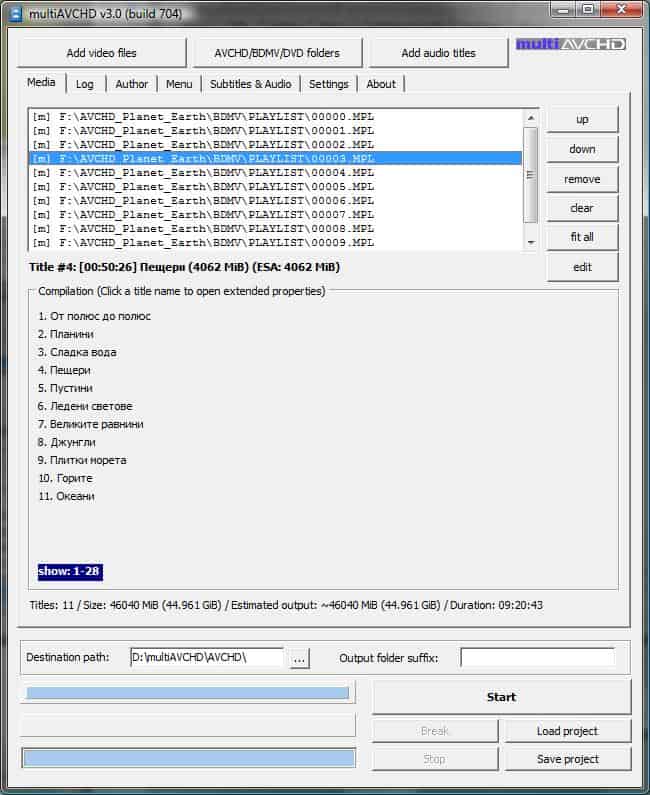
Task: Open properties of title Ледени светове
Action: tap(85, 407)
